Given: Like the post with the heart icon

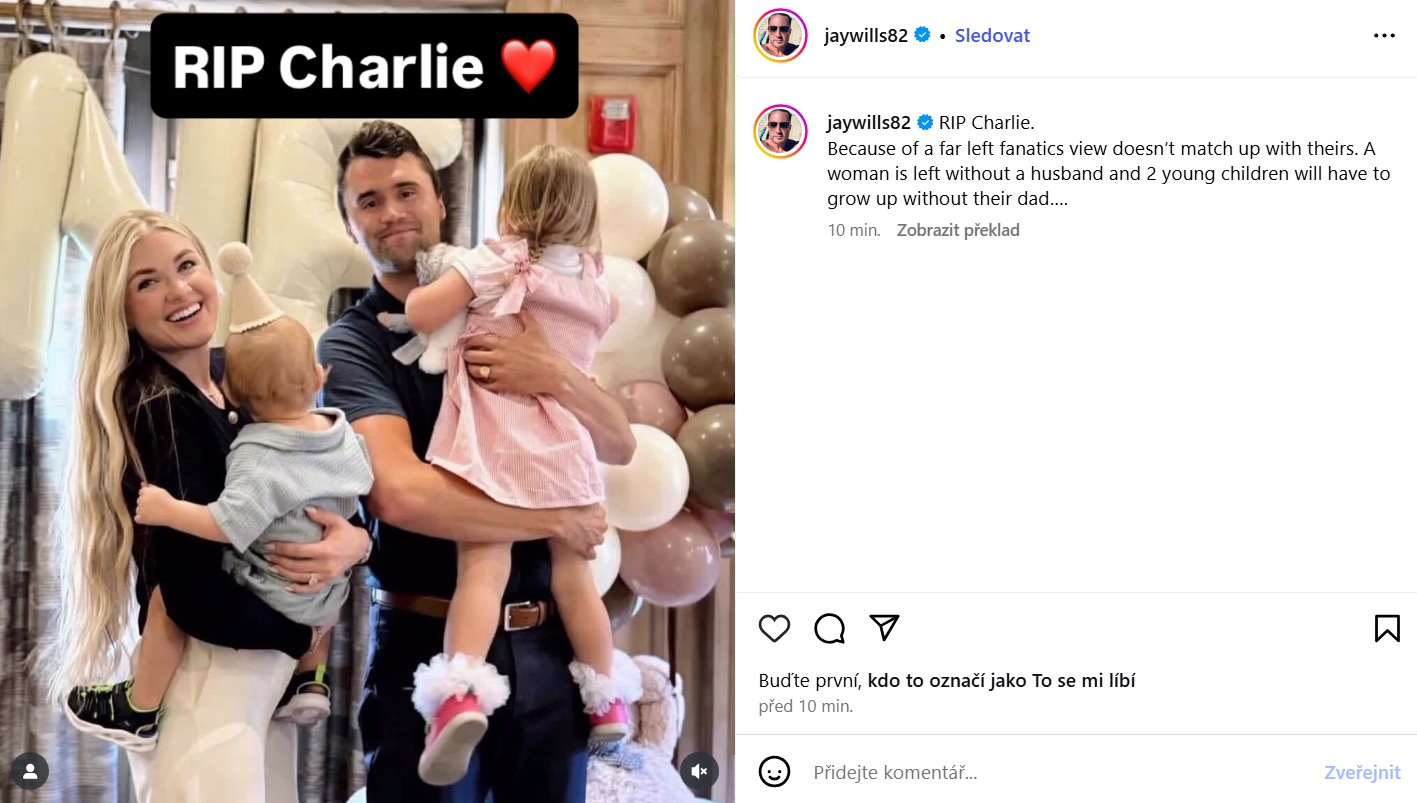Looking at the screenshot, I should pos(774,628).
